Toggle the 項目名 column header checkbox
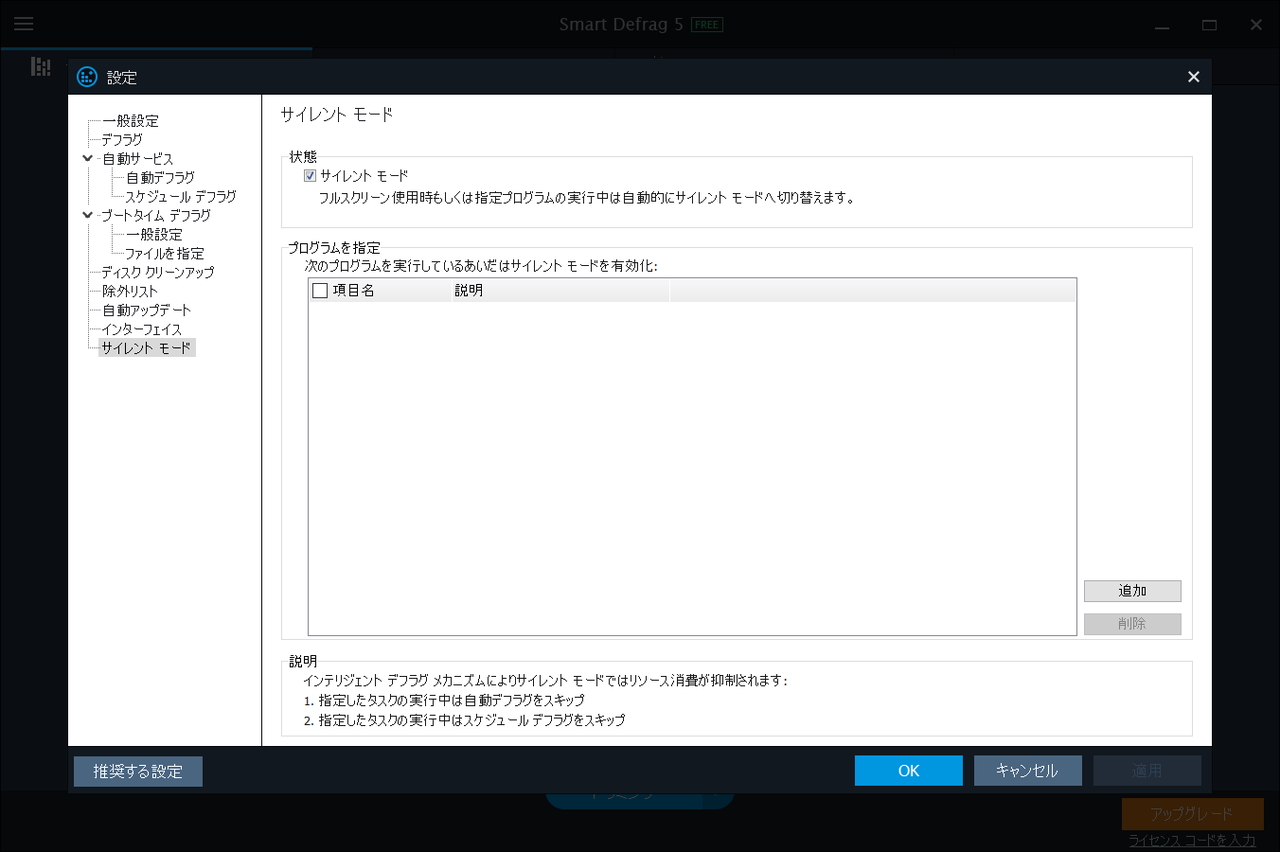Viewport: 1280px width, 852px height. point(321,290)
